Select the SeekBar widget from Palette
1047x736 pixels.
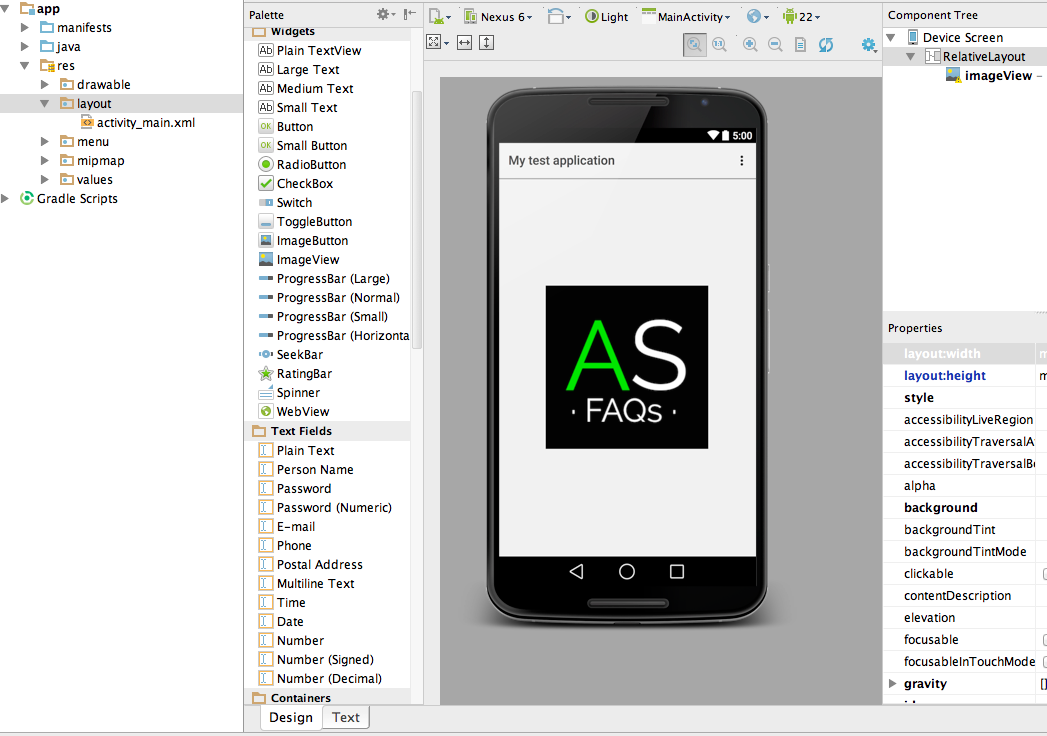pyautogui.click(x=296, y=354)
